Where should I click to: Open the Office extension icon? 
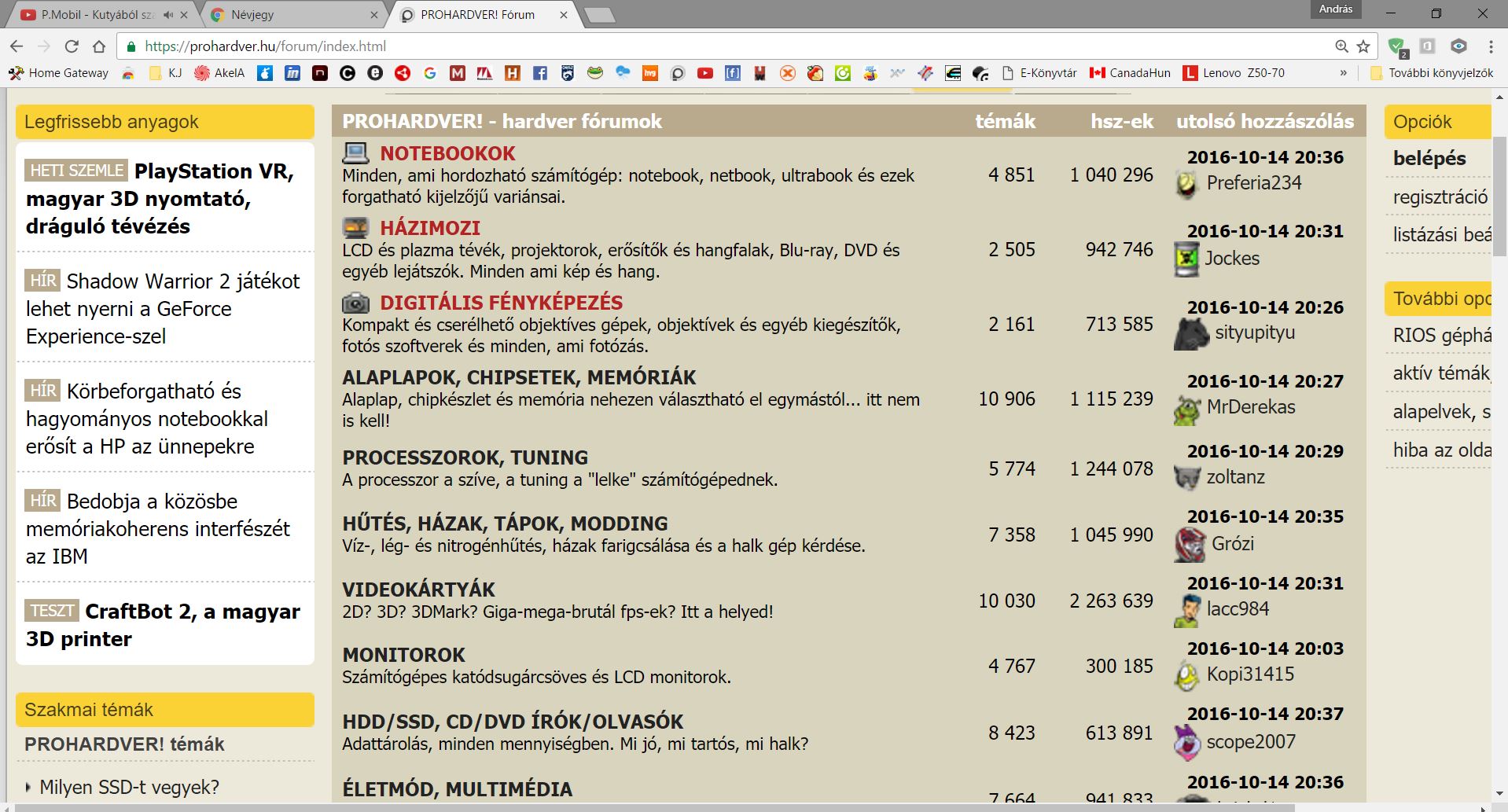(1428, 46)
